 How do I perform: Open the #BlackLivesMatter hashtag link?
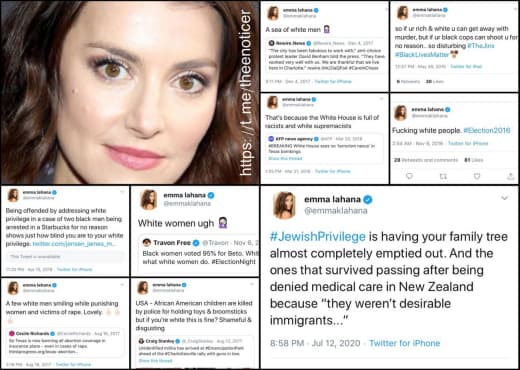pyautogui.click(x=422, y=54)
